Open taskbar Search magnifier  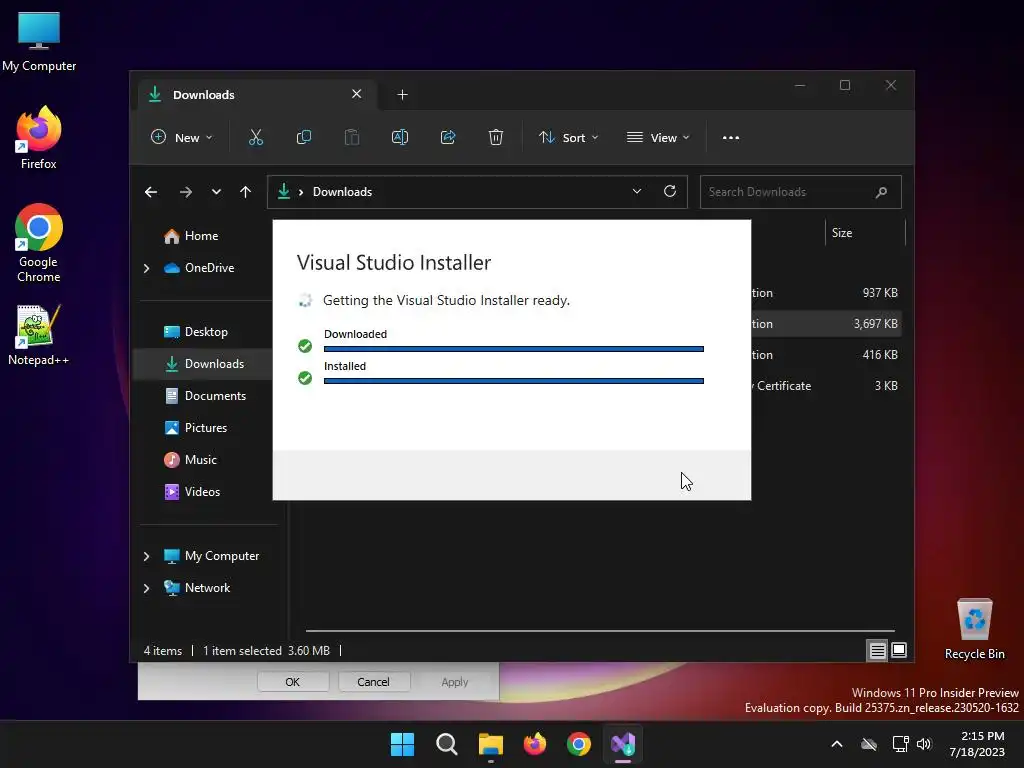click(x=447, y=744)
